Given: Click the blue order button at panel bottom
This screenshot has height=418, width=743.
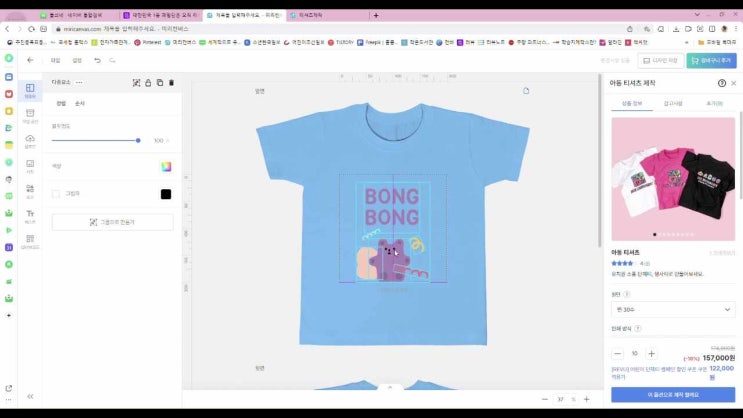Looking at the screenshot, I should point(672,395).
